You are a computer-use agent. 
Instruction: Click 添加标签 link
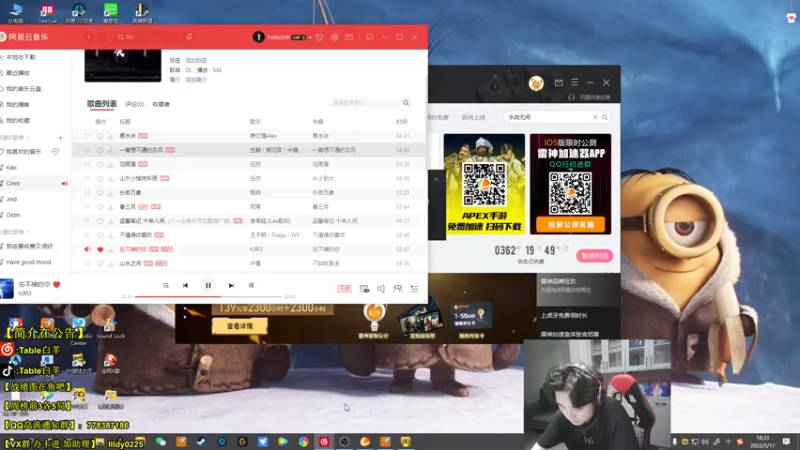[x=196, y=60]
